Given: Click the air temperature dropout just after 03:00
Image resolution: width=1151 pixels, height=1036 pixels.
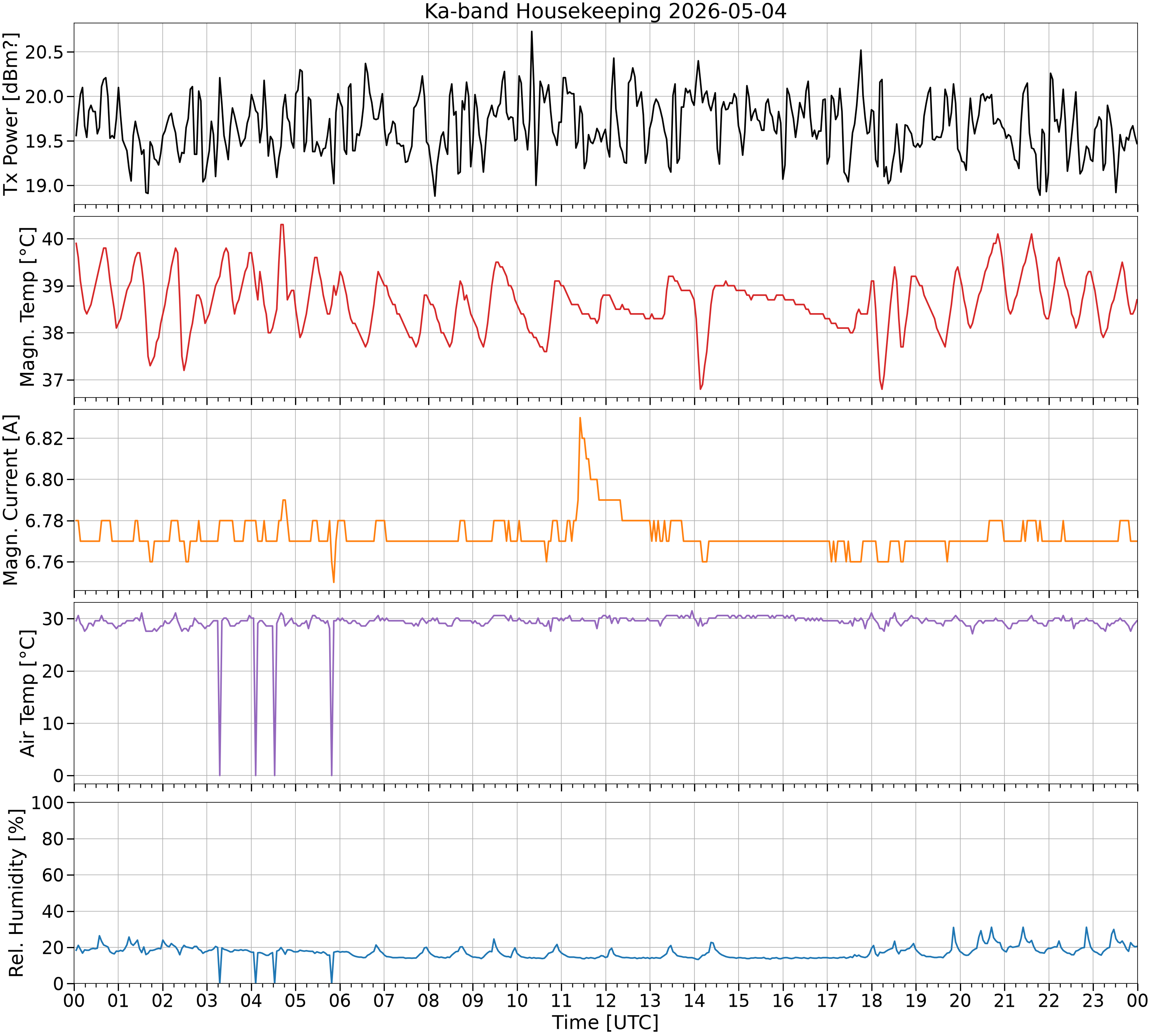Looking at the screenshot, I should coord(220,775).
